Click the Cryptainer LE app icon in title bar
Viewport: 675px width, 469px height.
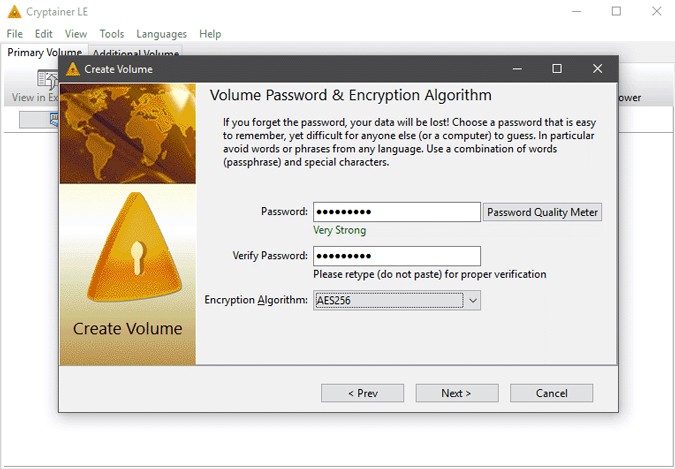tap(14, 12)
